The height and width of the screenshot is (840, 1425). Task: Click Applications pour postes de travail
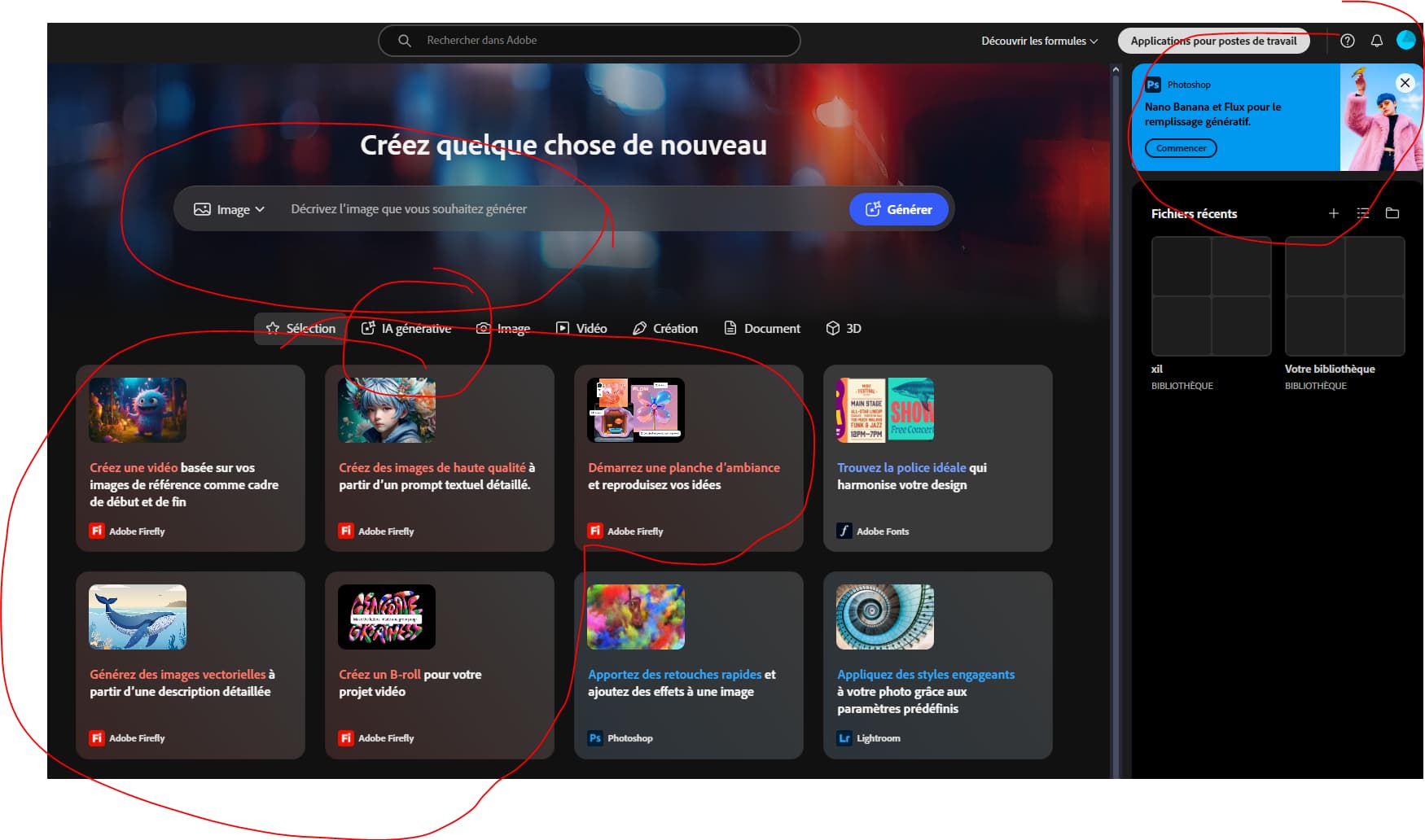point(1213,41)
